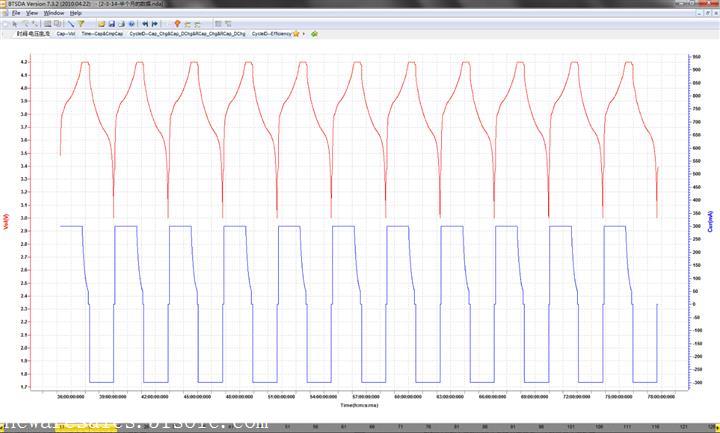Open the View menu
The image size is (720, 433).
32,13
